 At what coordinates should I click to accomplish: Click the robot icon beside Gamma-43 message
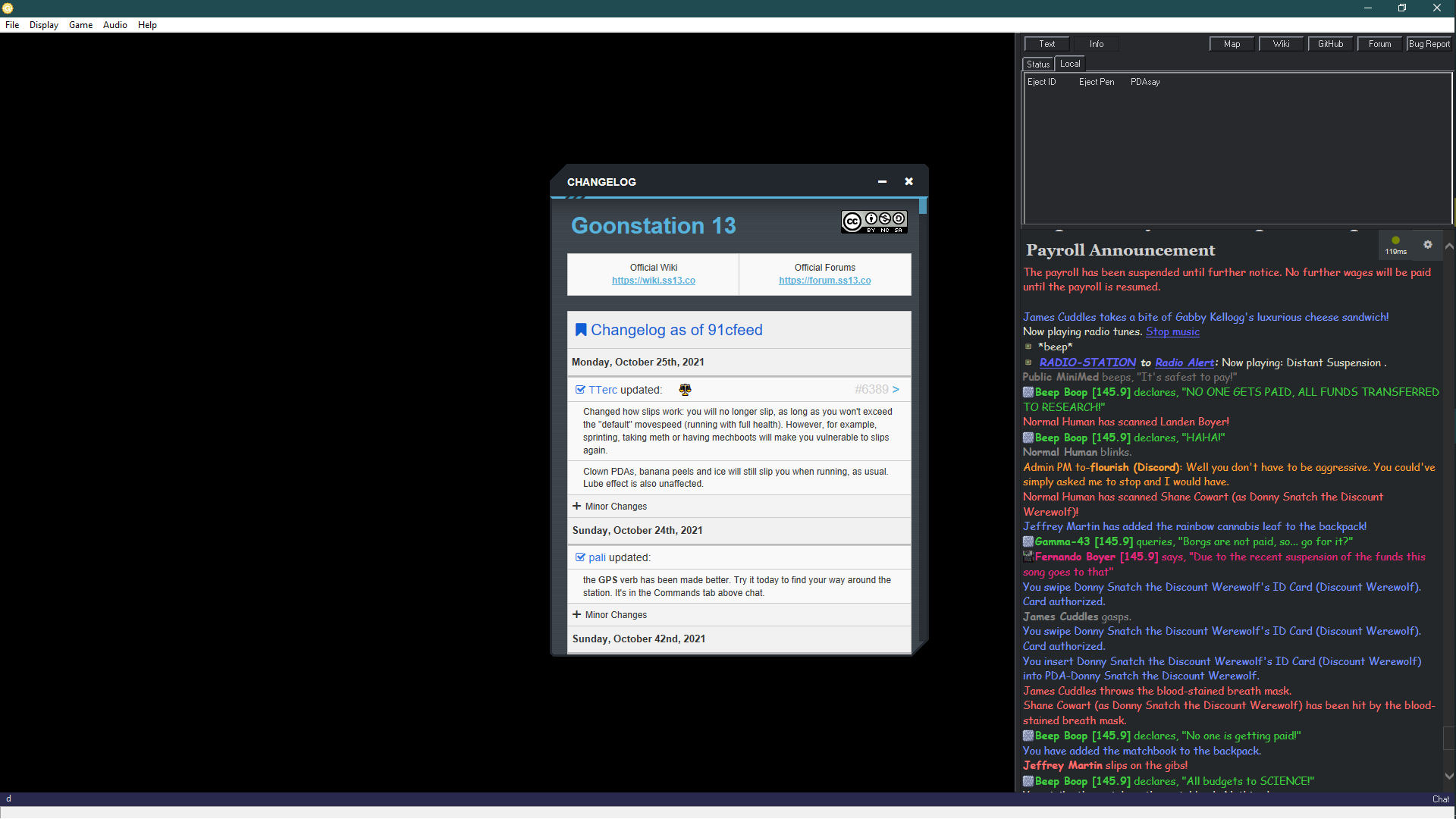1028,541
